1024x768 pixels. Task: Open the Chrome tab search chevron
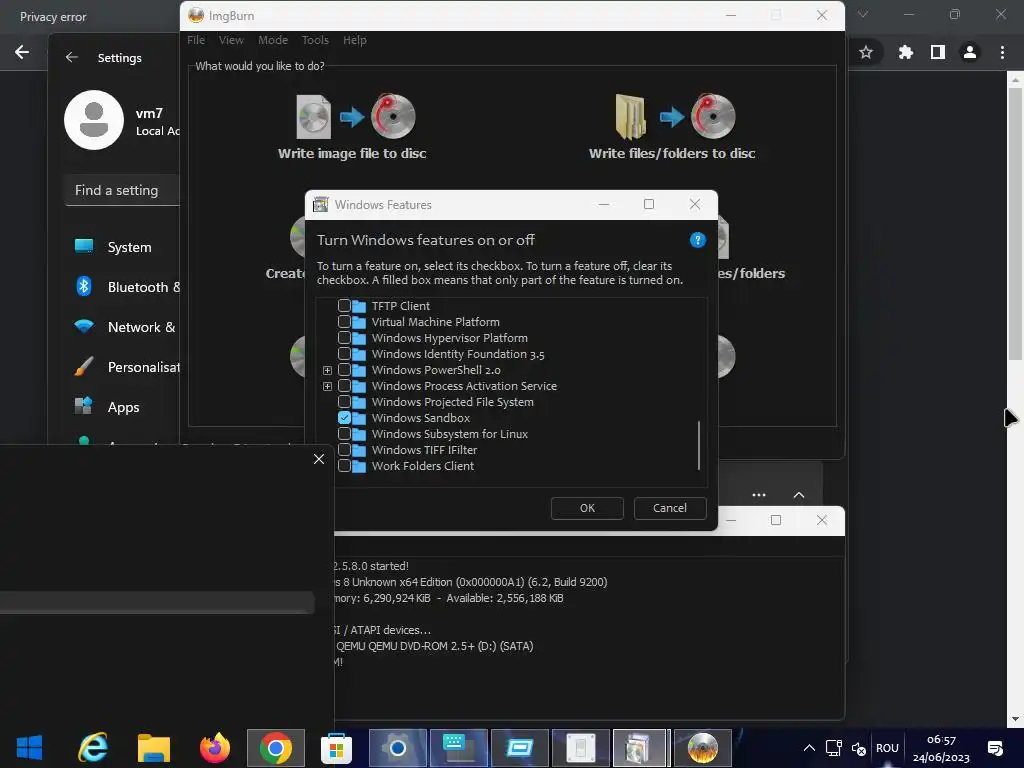click(863, 14)
